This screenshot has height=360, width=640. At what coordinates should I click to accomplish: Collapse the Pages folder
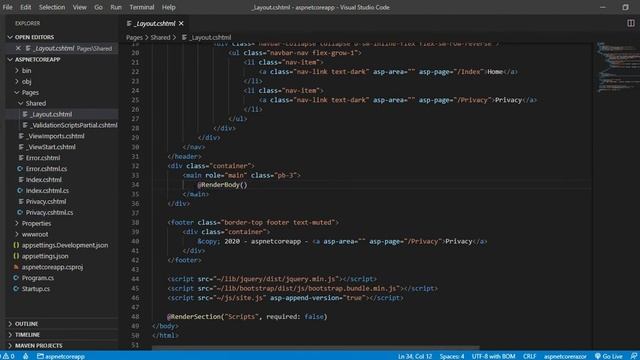[x=30, y=92]
